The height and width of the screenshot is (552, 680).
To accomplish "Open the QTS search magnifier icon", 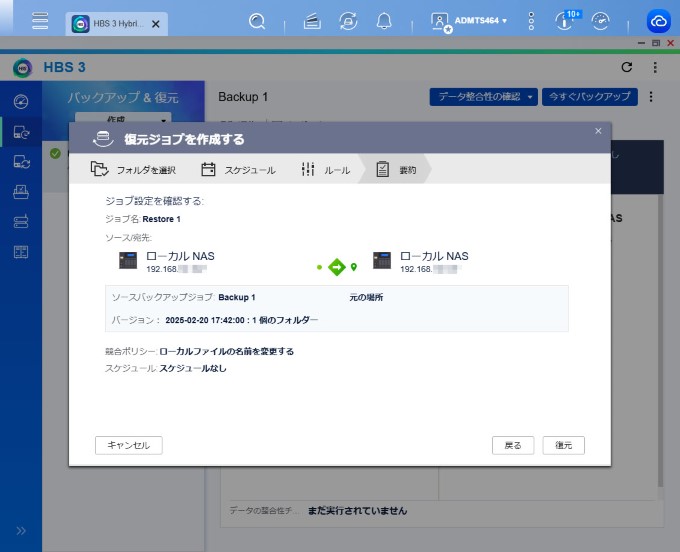I will point(257,21).
